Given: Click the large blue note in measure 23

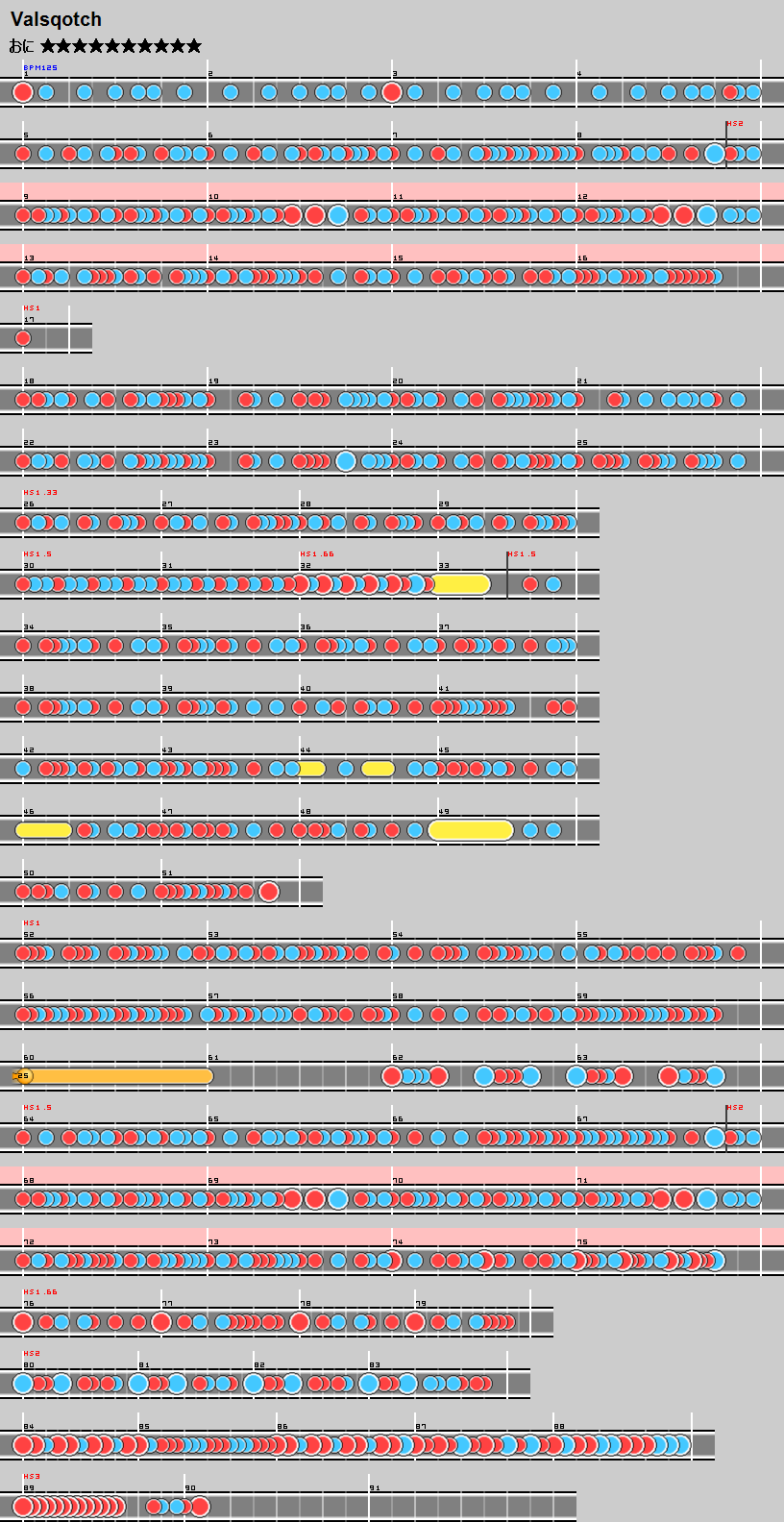Looking at the screenshot, I should [x=346, y=461].
